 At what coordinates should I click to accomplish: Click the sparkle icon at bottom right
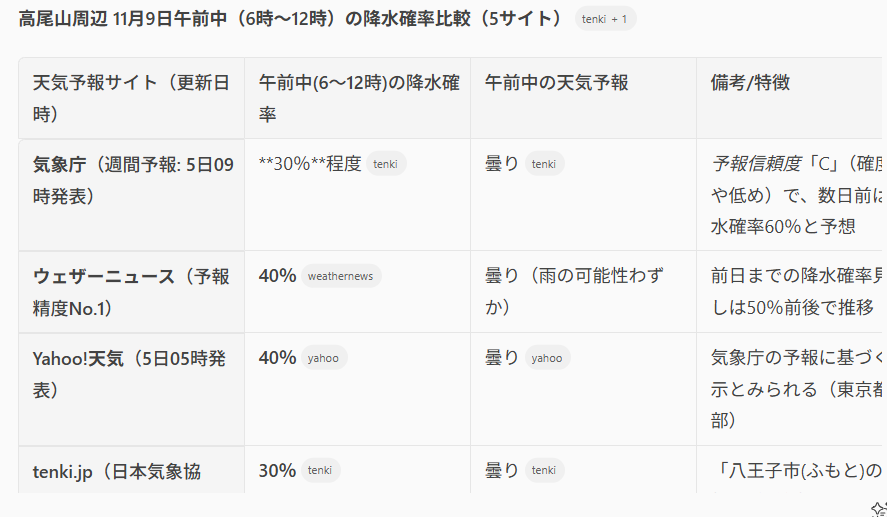878,508
